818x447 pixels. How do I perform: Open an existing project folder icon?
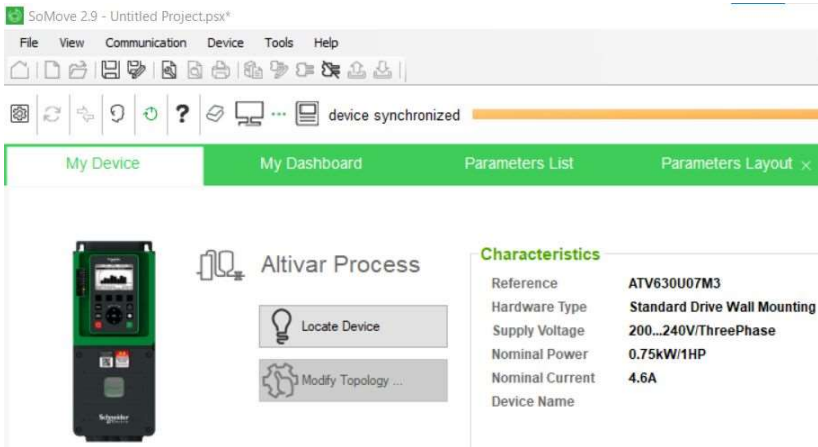78,70
